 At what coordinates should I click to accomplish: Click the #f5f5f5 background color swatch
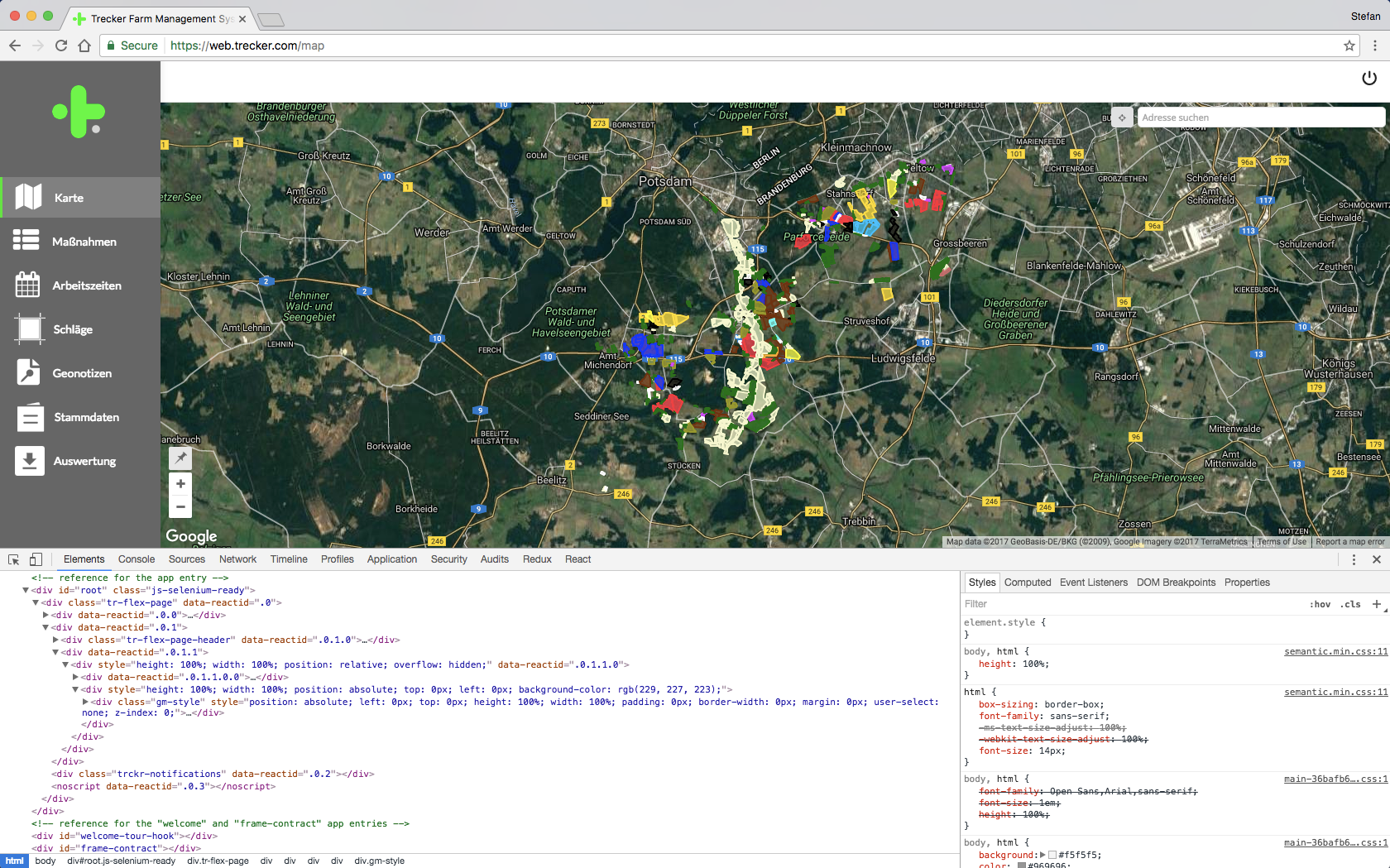1052,855
